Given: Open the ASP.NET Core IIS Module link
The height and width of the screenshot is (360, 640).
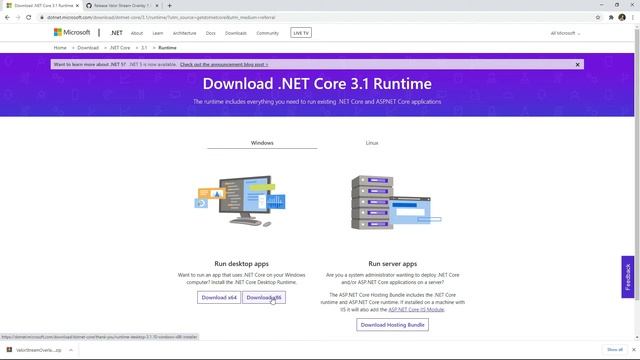Looking at the screenshot, I should click(416, 309).
